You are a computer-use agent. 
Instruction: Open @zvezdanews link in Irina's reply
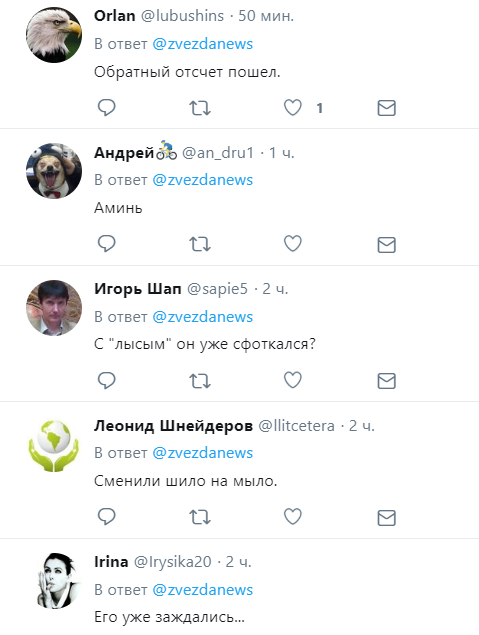coord(202,590)
